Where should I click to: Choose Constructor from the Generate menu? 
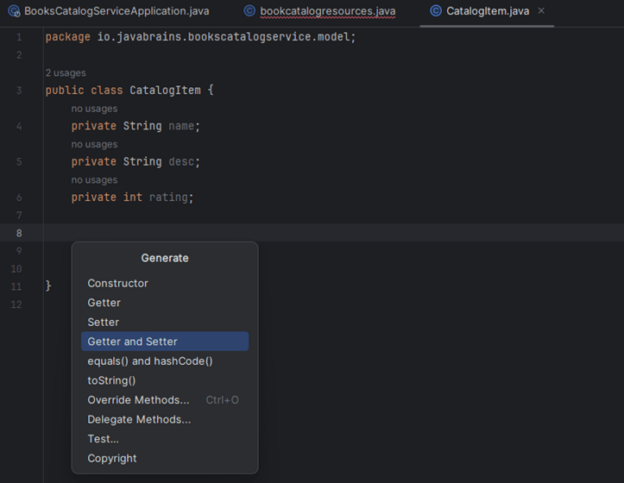pos(117,283)
